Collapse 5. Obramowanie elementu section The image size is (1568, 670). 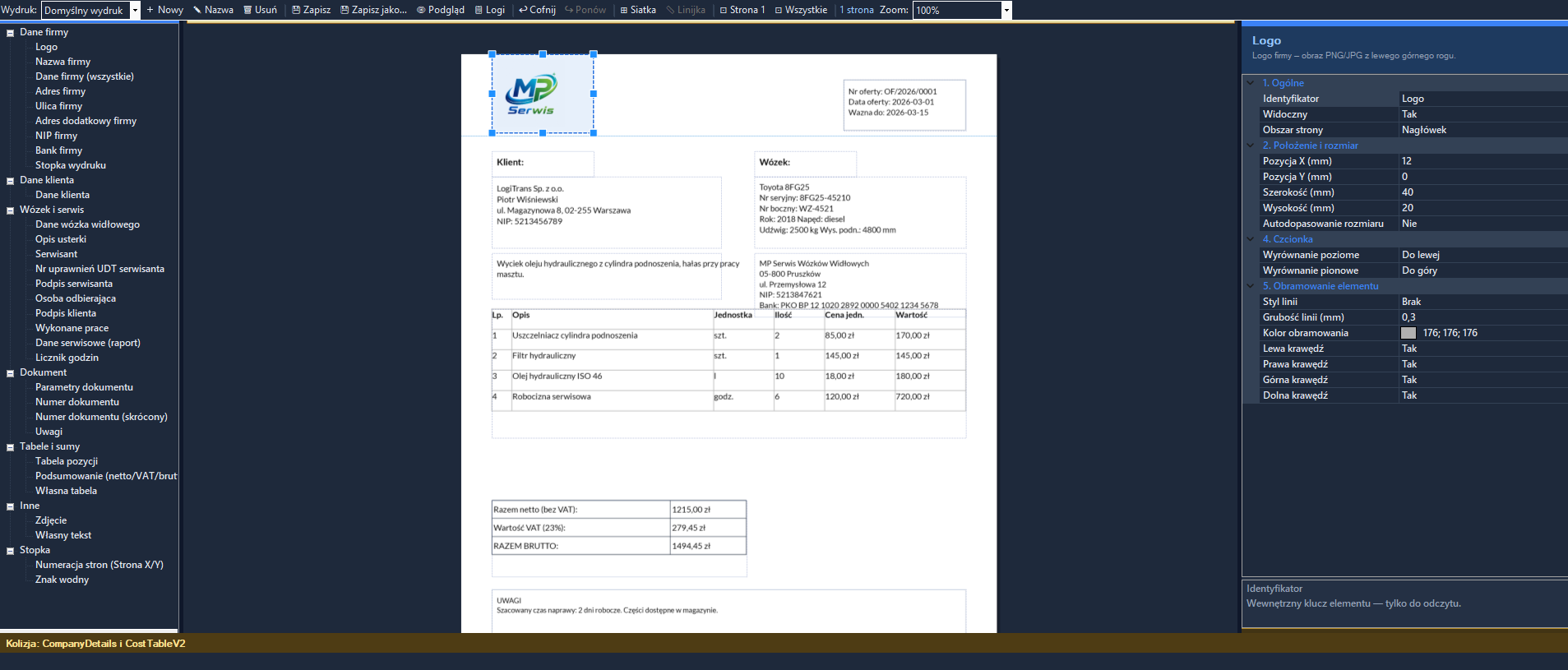click(1251, 286)
